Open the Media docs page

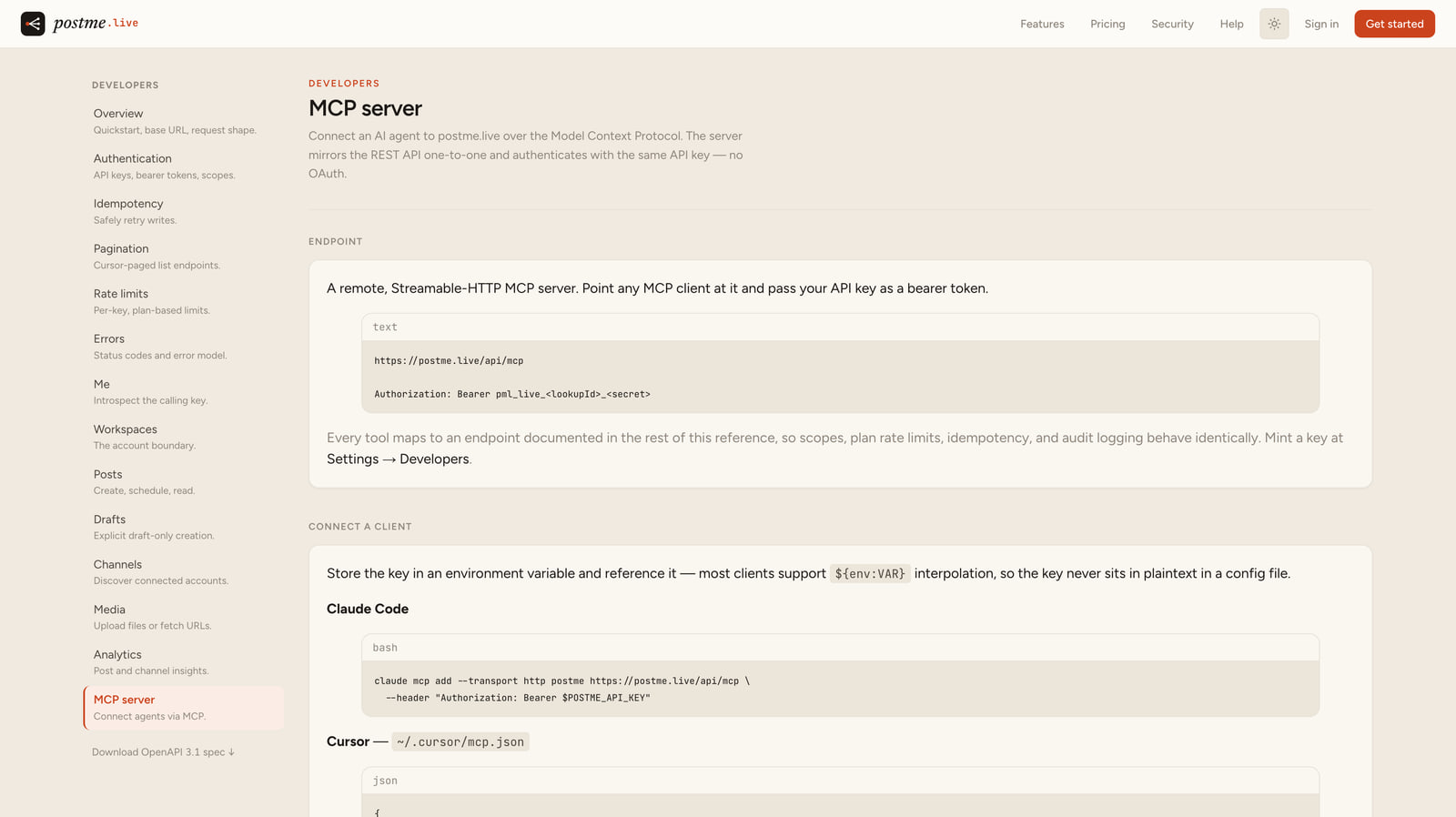coord(183,617)
